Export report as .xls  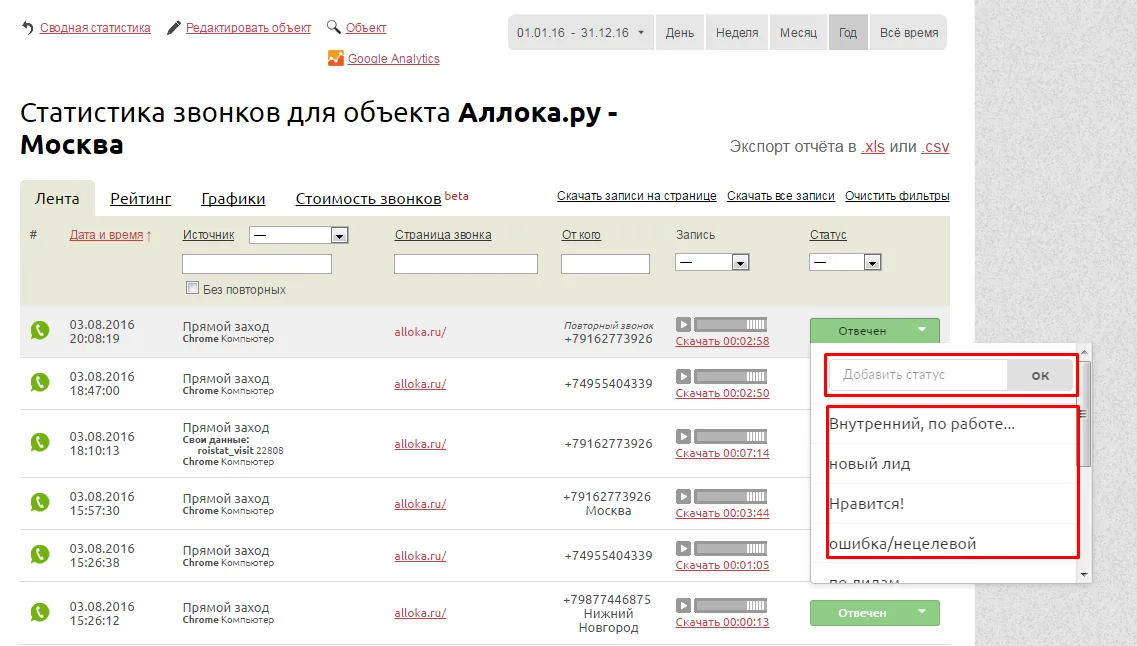click(873, 146)
